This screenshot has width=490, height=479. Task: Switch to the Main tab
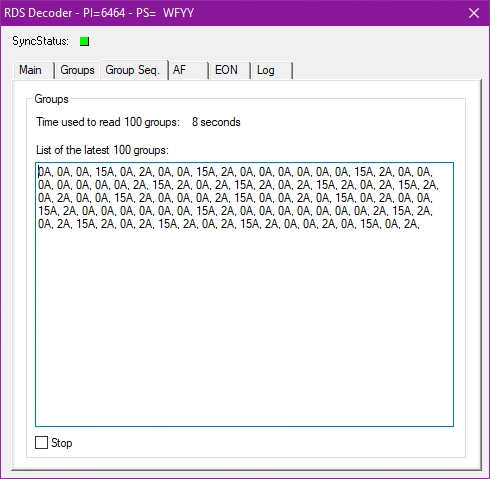pos(33,70)
